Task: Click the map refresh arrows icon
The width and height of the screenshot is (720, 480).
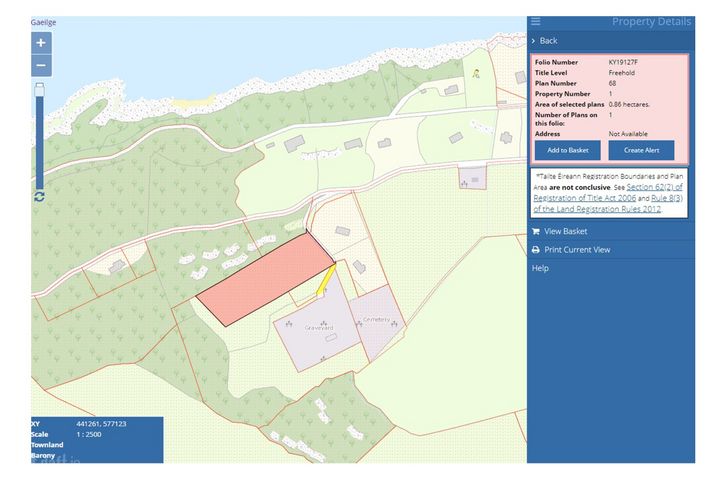Action: [39, 197]
